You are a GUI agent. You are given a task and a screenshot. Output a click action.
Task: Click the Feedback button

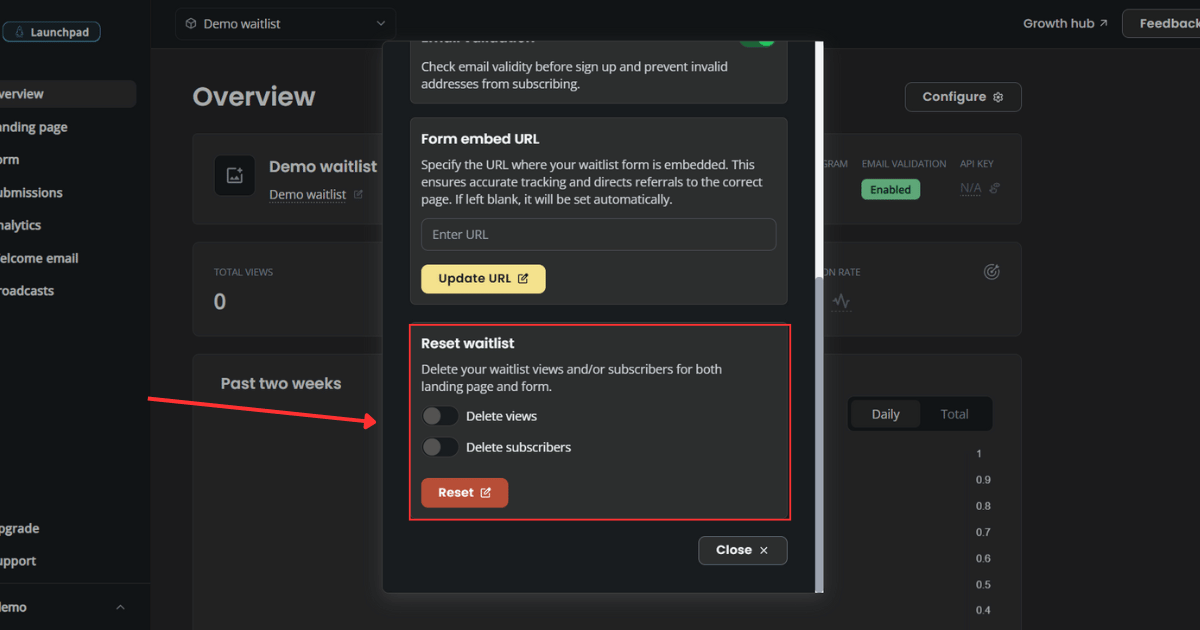click(1162, 23)
